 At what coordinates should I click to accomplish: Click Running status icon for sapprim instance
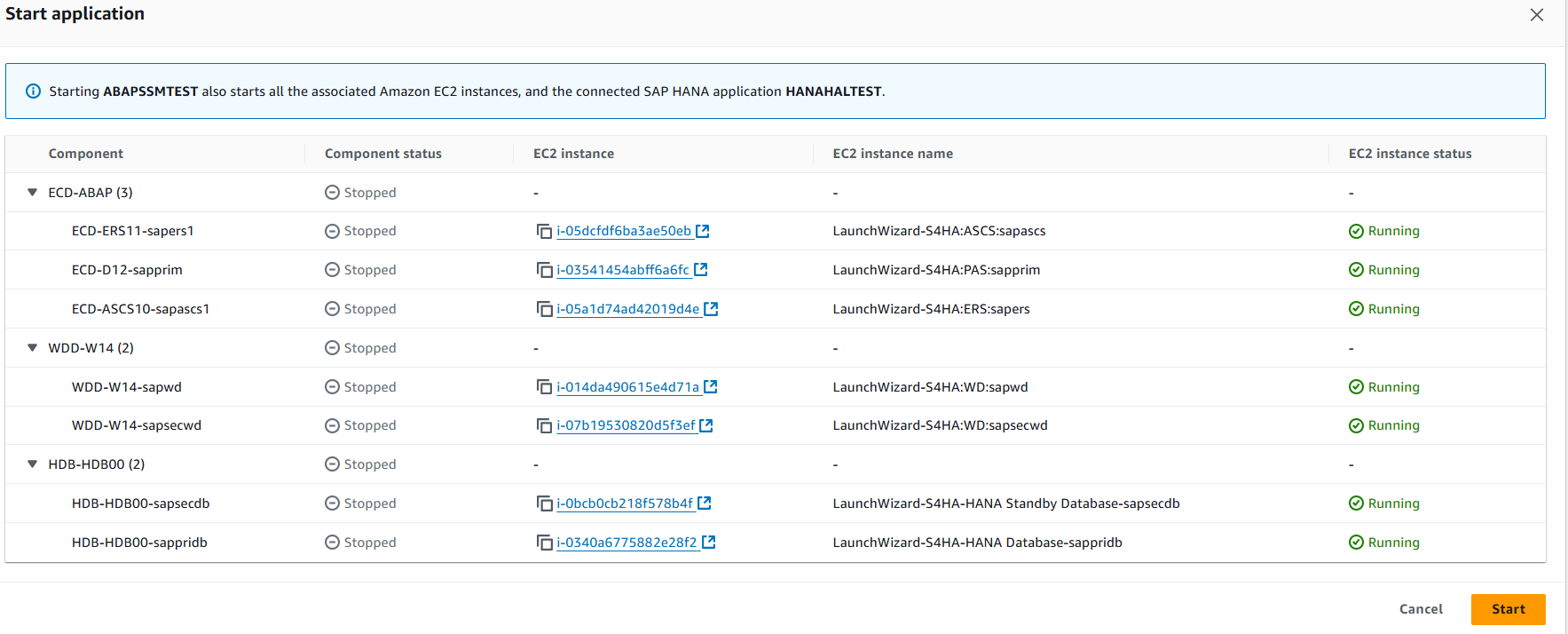point(1356,270)
